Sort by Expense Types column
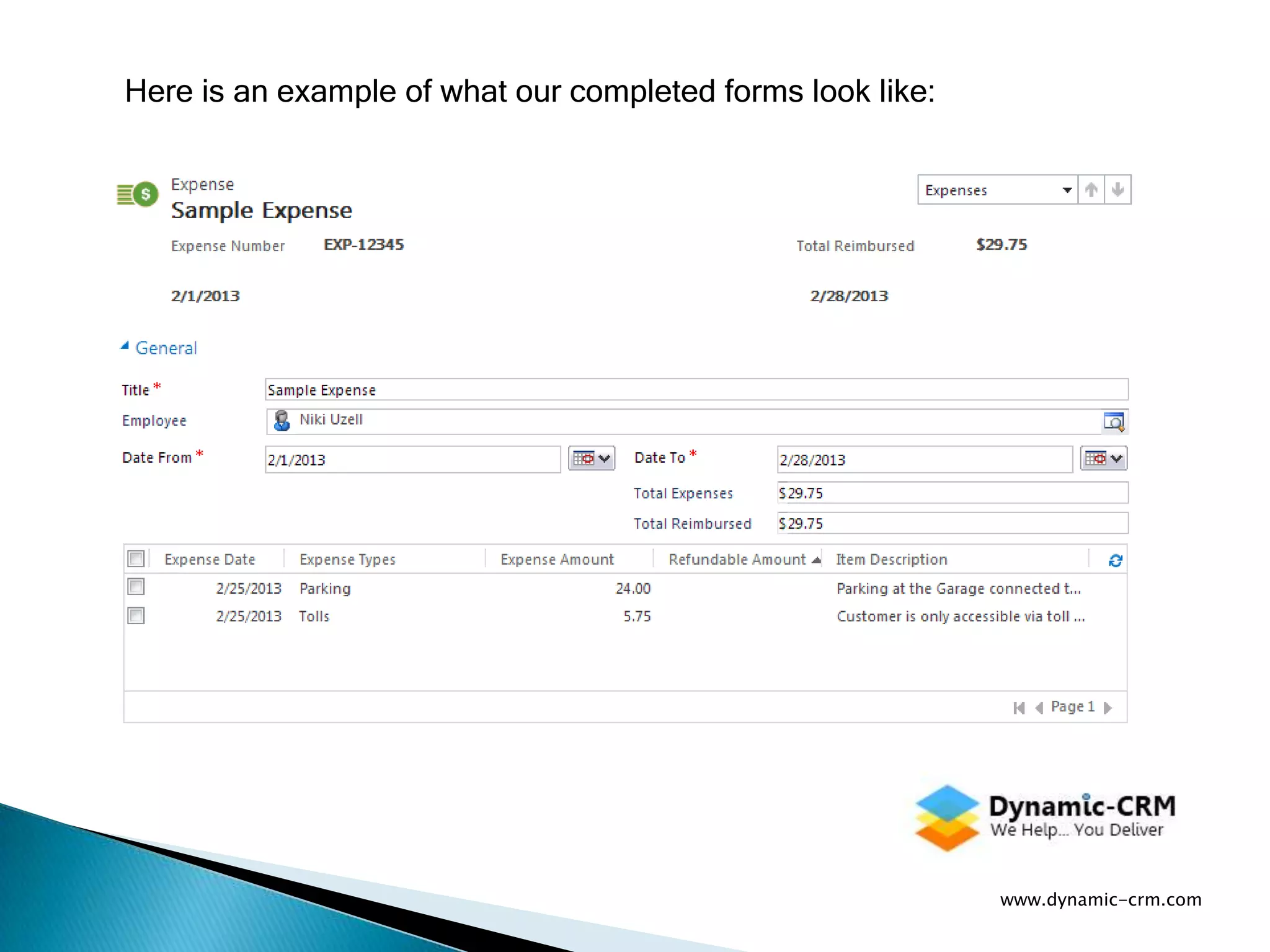The height and width of the screenshot is (952, 1270). pos(347,560)
